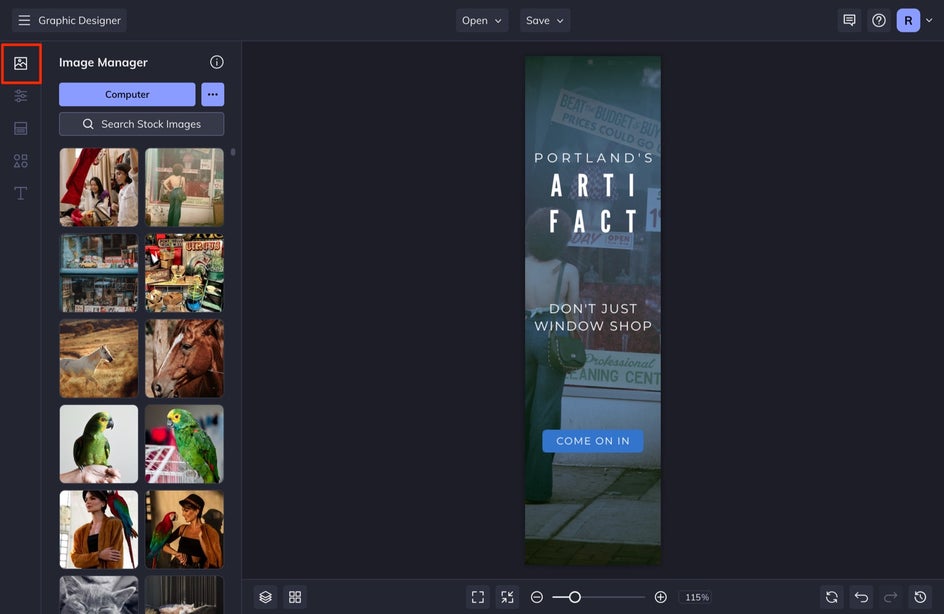
Task: Click the undo arrow icon
Action: click(x=861, y=597)
